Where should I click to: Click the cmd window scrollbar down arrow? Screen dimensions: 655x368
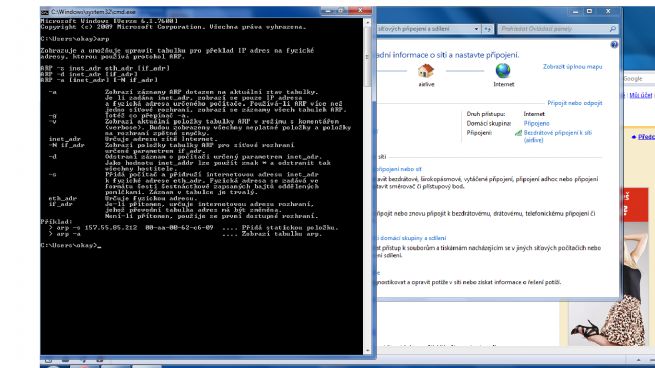click(x=368, y=351)
